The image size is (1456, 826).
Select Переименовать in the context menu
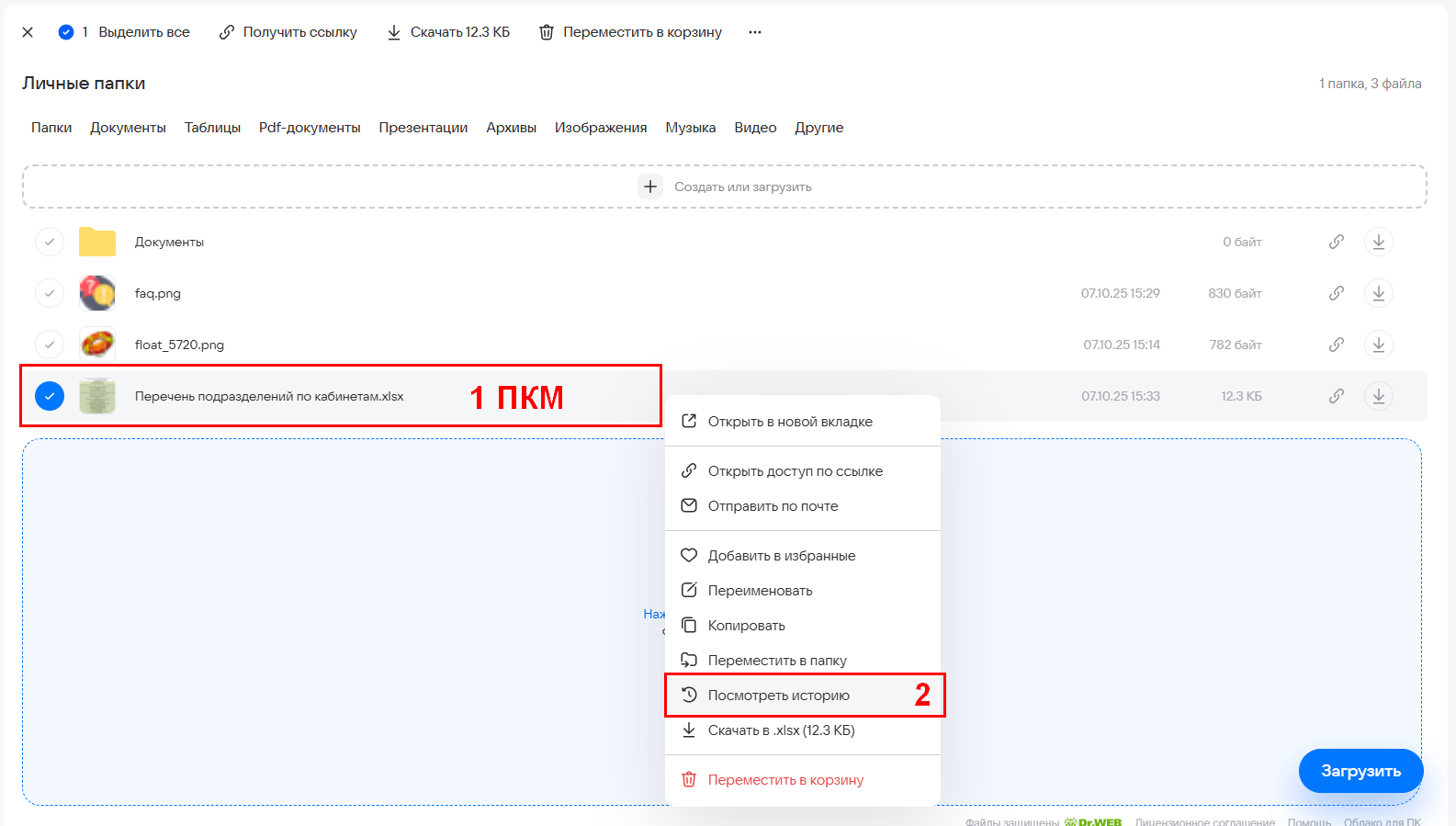pyautogui.click(x=760, y=591)
